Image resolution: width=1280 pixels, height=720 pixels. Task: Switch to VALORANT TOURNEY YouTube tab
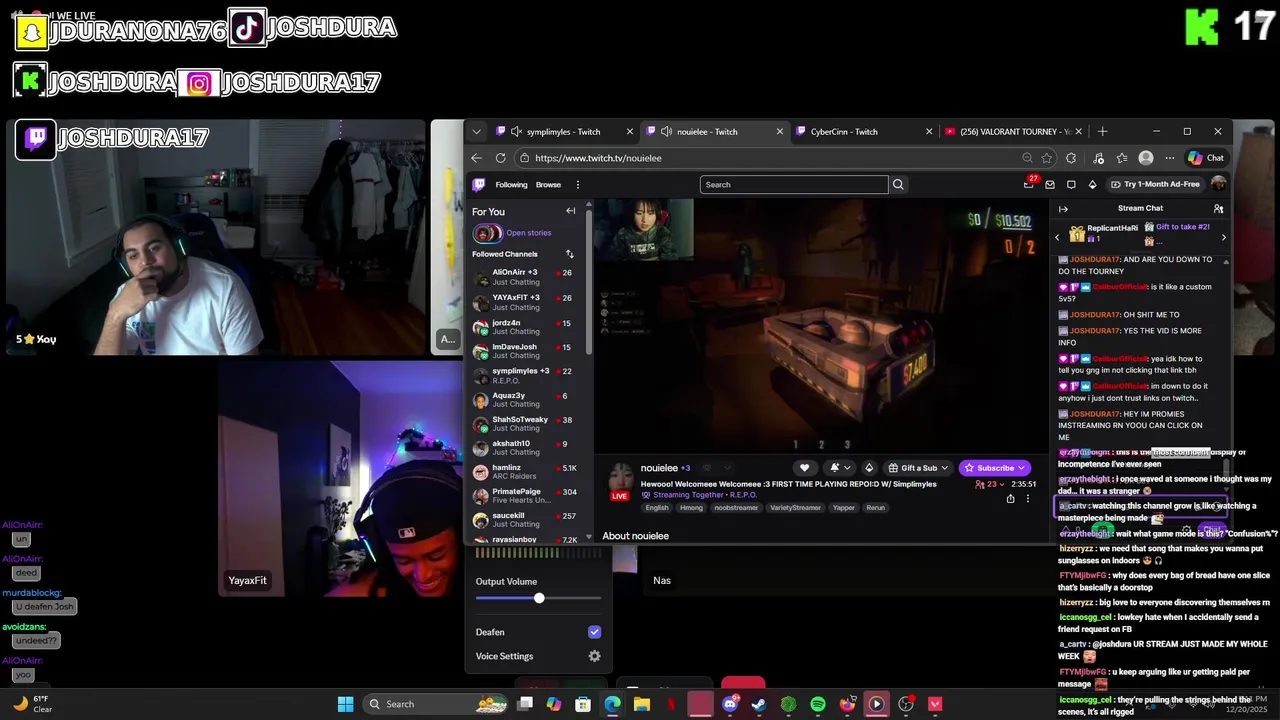click(1014, 132)
